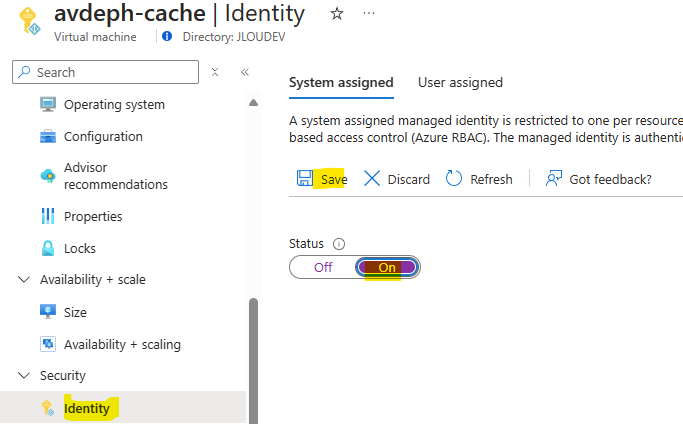Switch to the System assigned tab

point(341,82)
